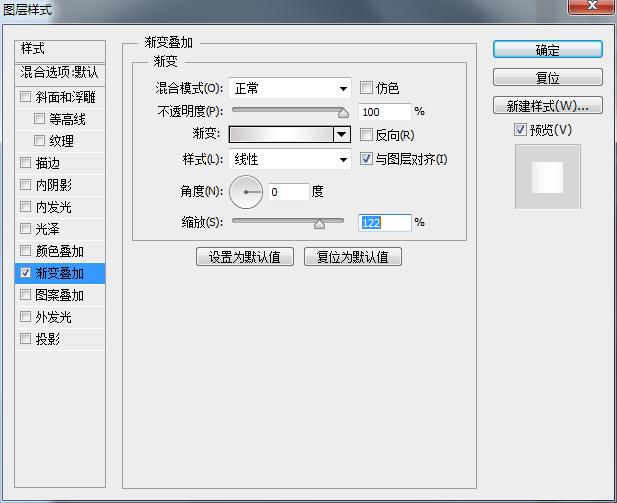Open the 样式(L) dropdown showing 线性
The image size is (617, 503).
(290, 159)
